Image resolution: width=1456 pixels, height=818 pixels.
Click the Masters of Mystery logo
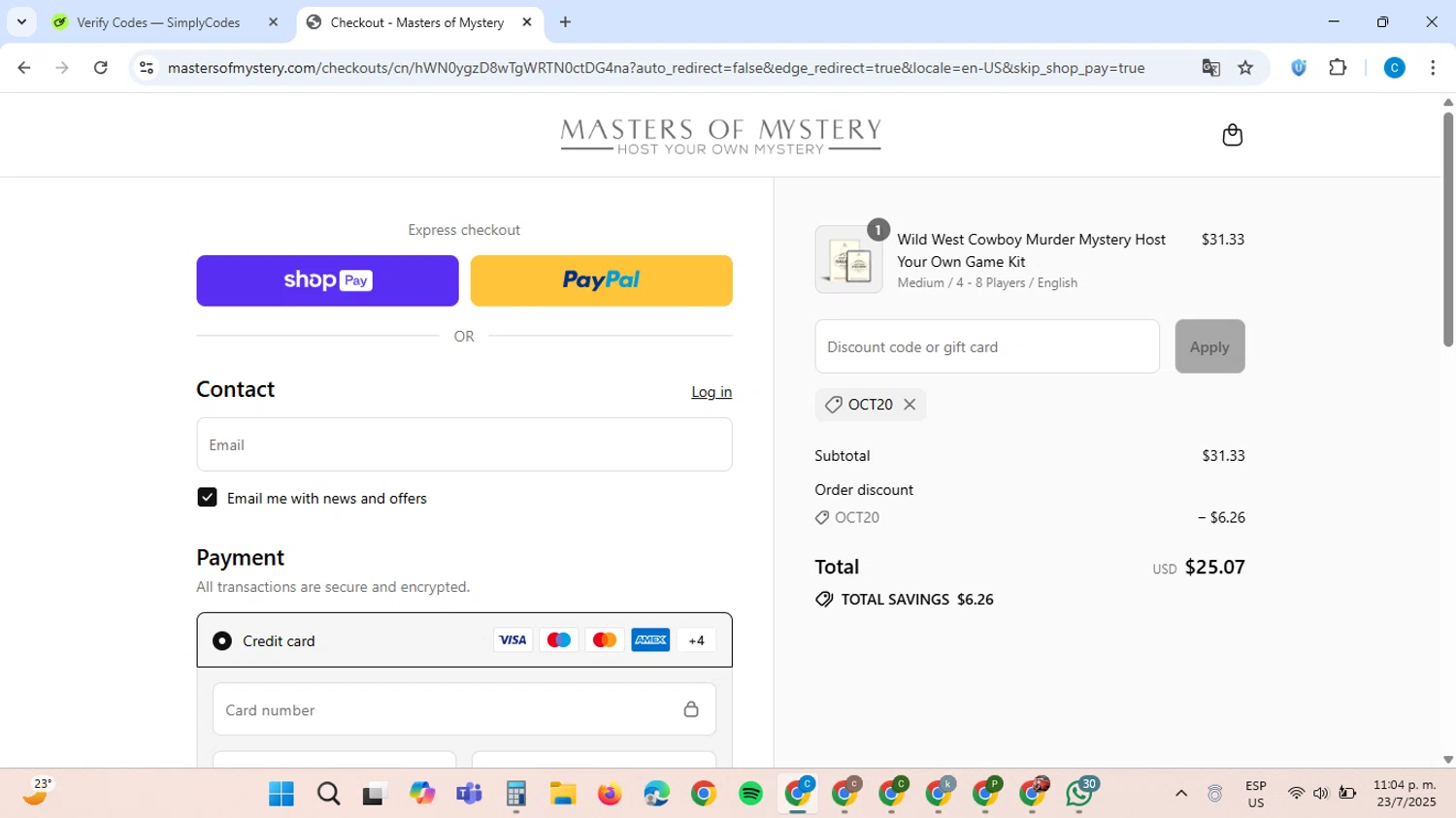tap(720, 136)
